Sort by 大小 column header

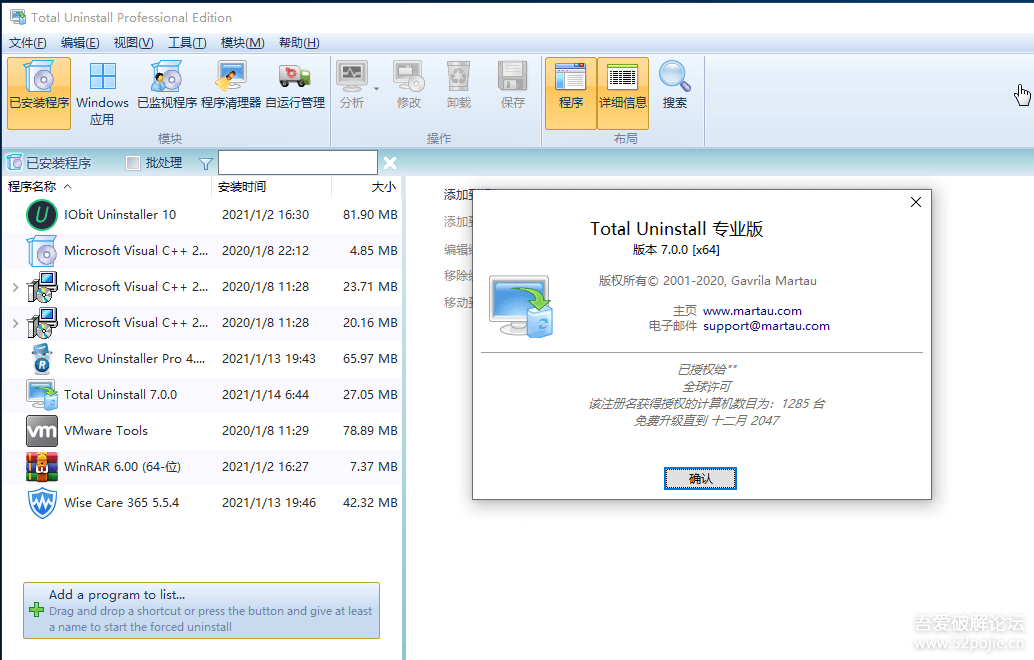[367, 187]
